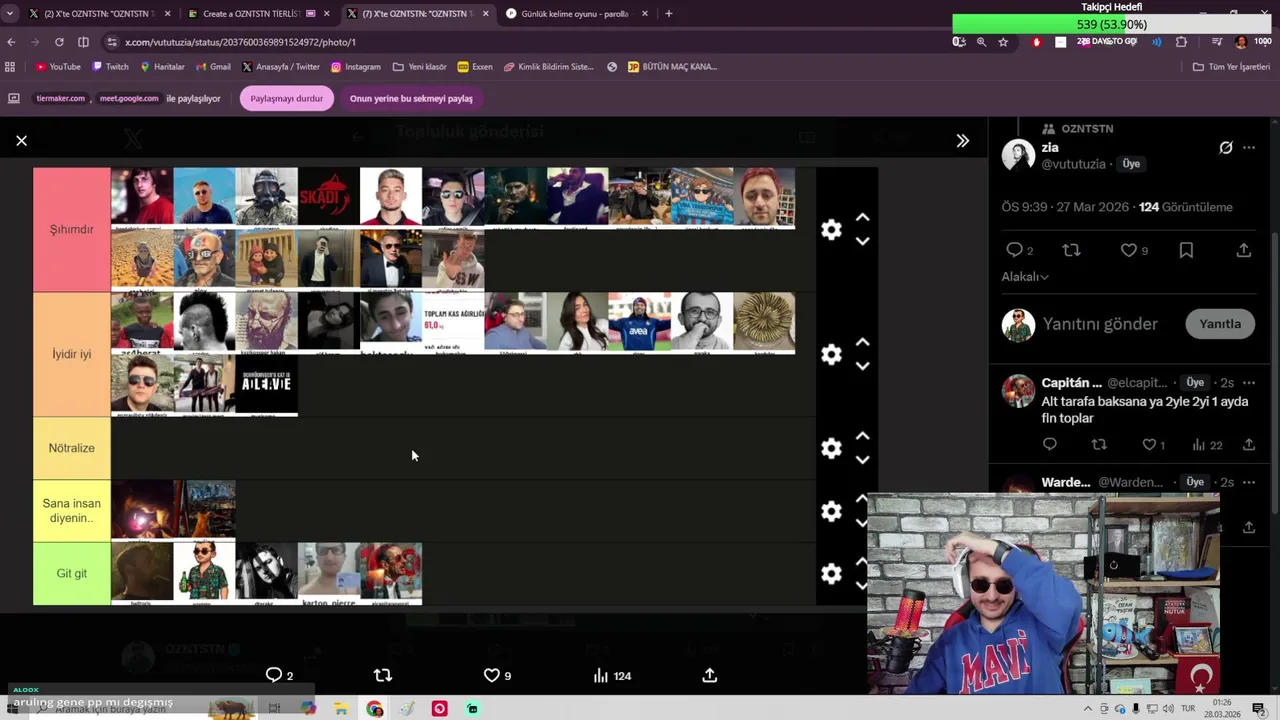The width and height of the screenshot is (1280, 720).
Task: Open Yeni klasör bookmark folder
Action: click(420, 67)
